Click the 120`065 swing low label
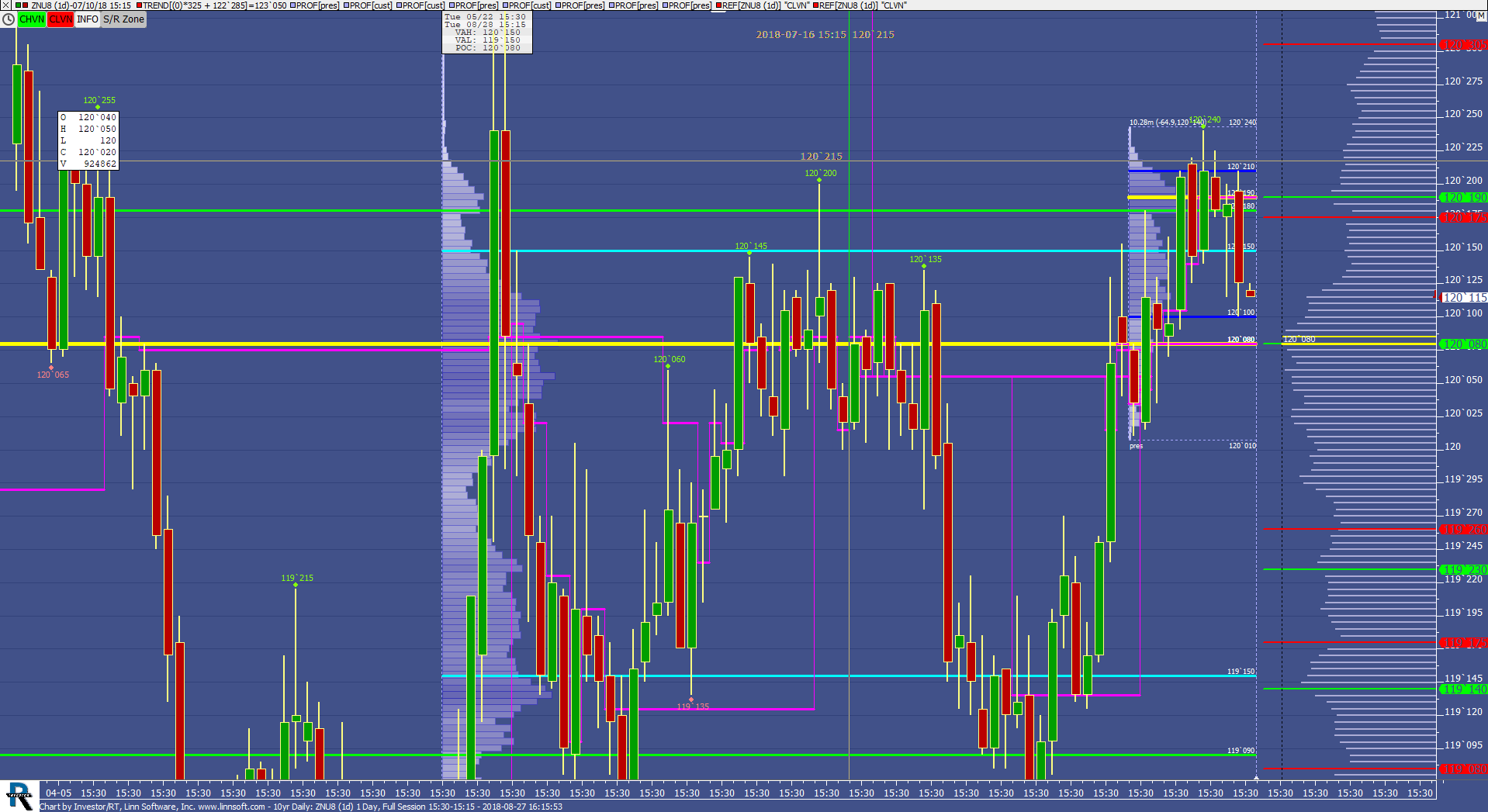This screenshot has height=812, width=1488. coord(53,375)
